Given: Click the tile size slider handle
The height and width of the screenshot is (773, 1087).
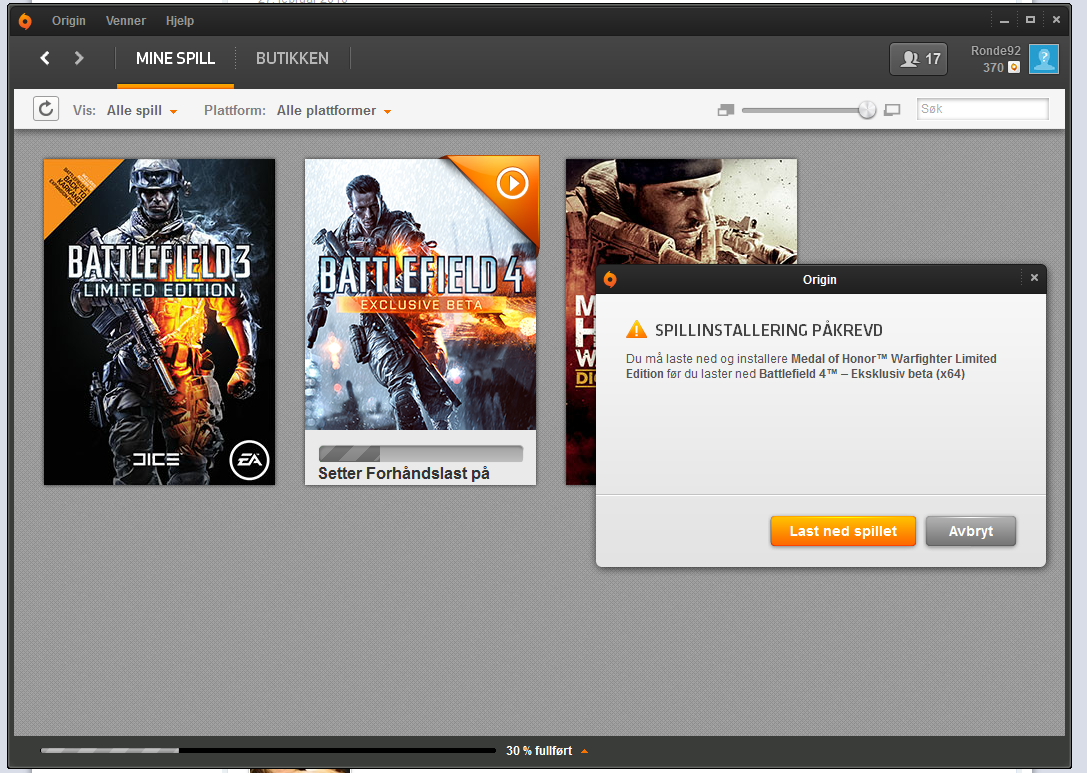Looking at the screenshot, I should pyautogui.click(x=867, y=110).
